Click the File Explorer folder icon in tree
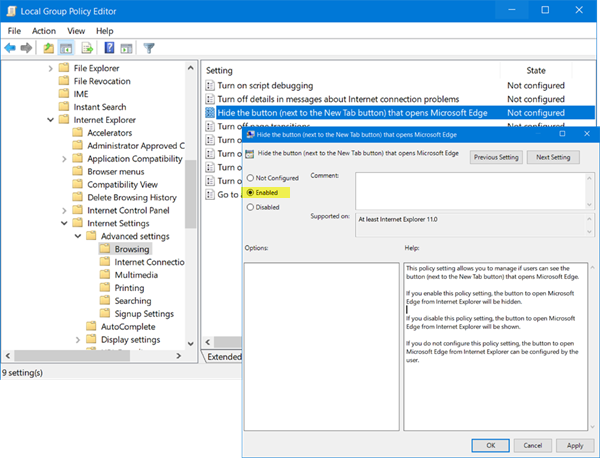Image resolution: width=600 pixels, height=458 pixels. (64, 68)
